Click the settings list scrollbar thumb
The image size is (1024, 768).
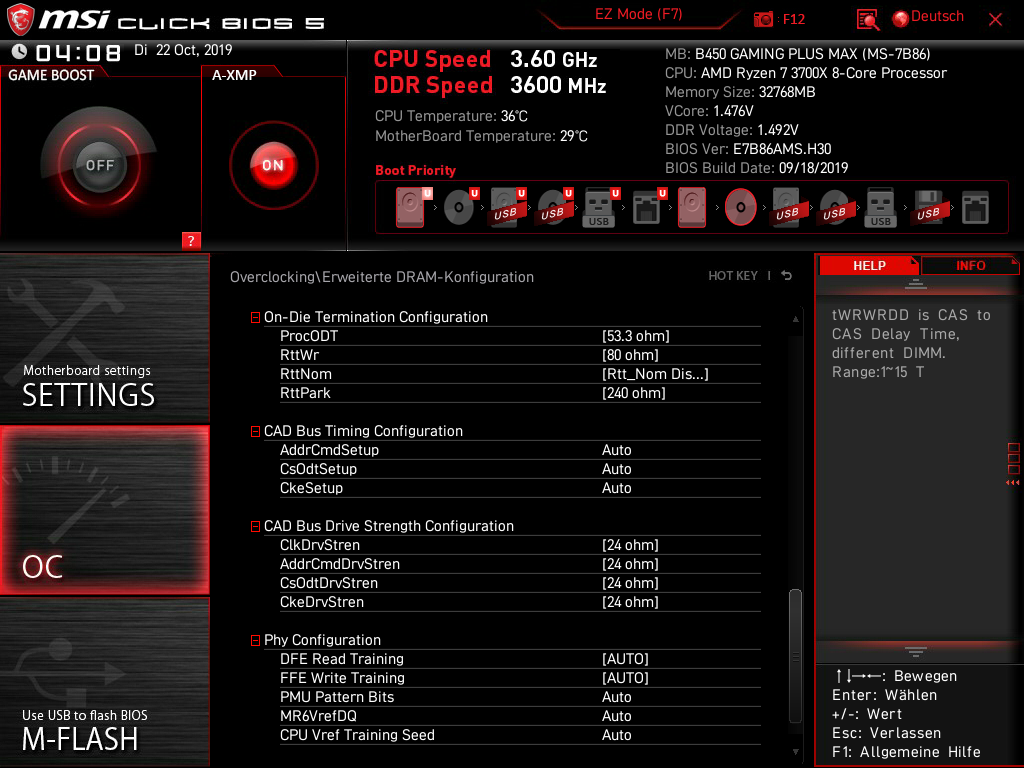pos(795,654)
